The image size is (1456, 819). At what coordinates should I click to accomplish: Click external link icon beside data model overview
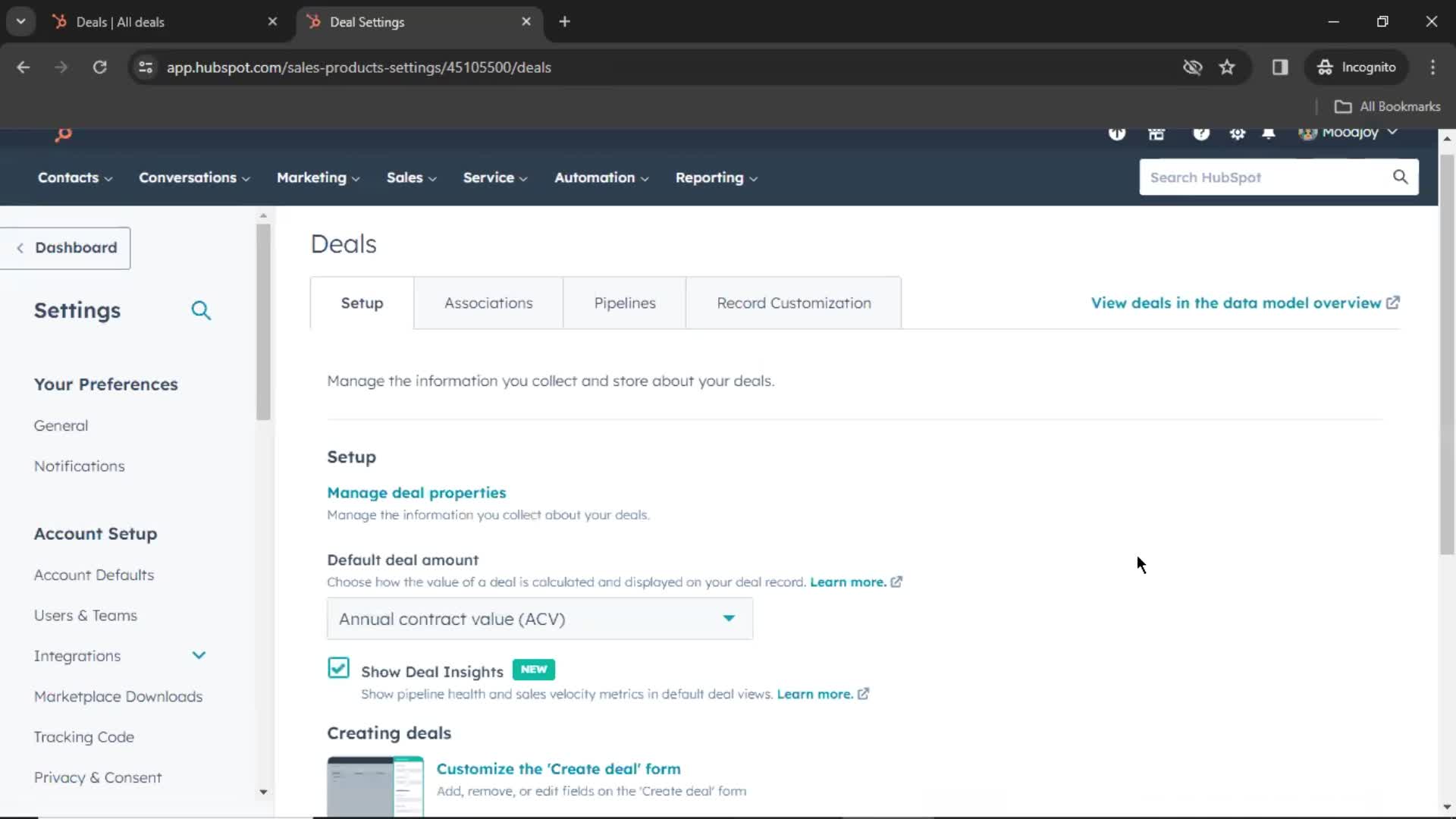[x=1393, y=303]
